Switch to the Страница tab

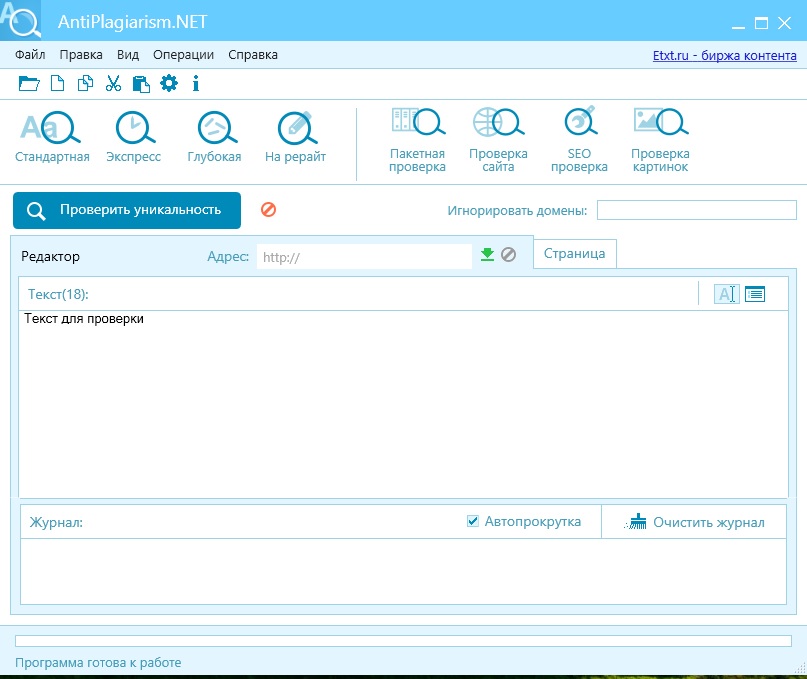tap(574, 254)
